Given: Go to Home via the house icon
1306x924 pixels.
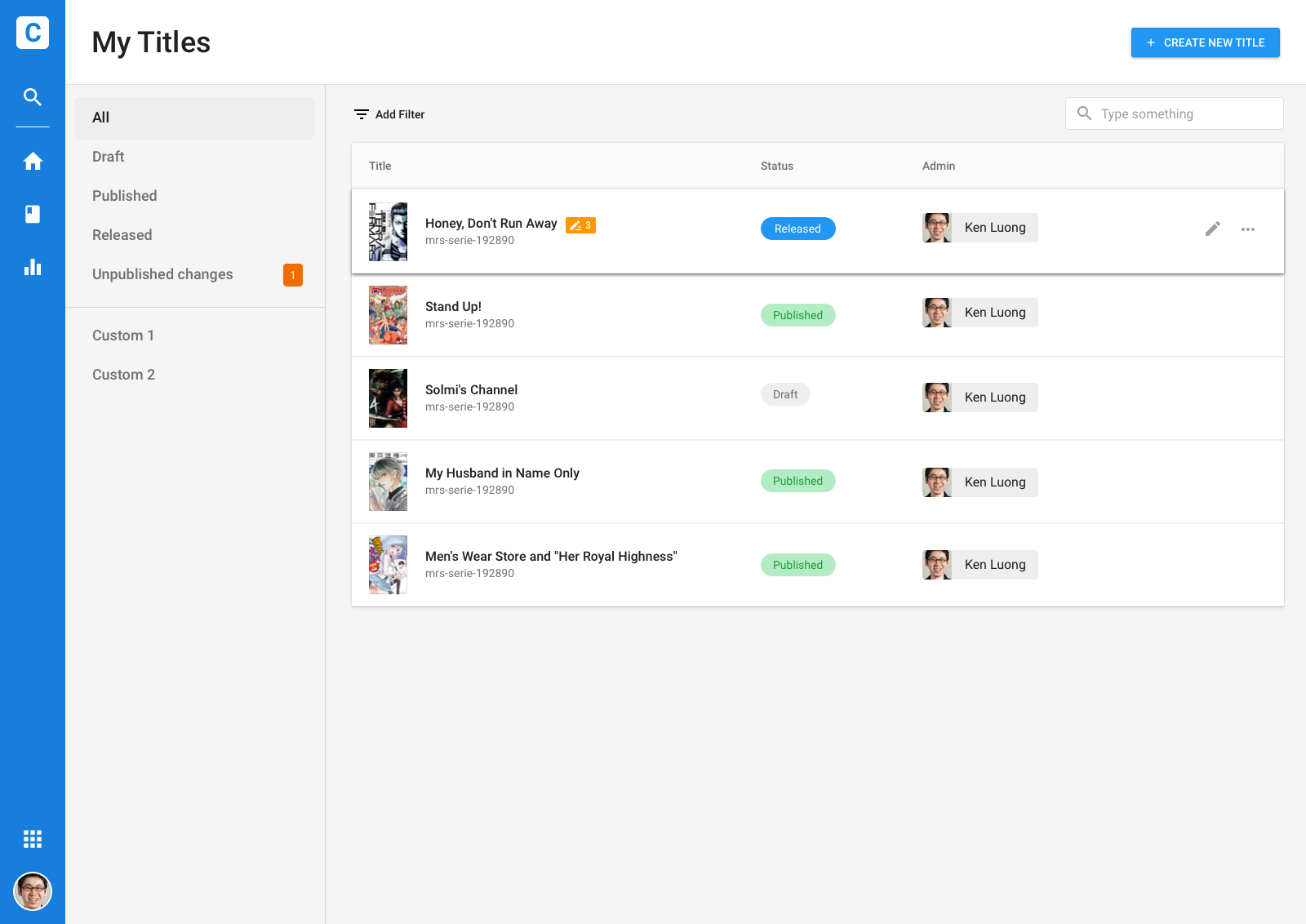Looking at the screenshot, I should click(33, 162).
